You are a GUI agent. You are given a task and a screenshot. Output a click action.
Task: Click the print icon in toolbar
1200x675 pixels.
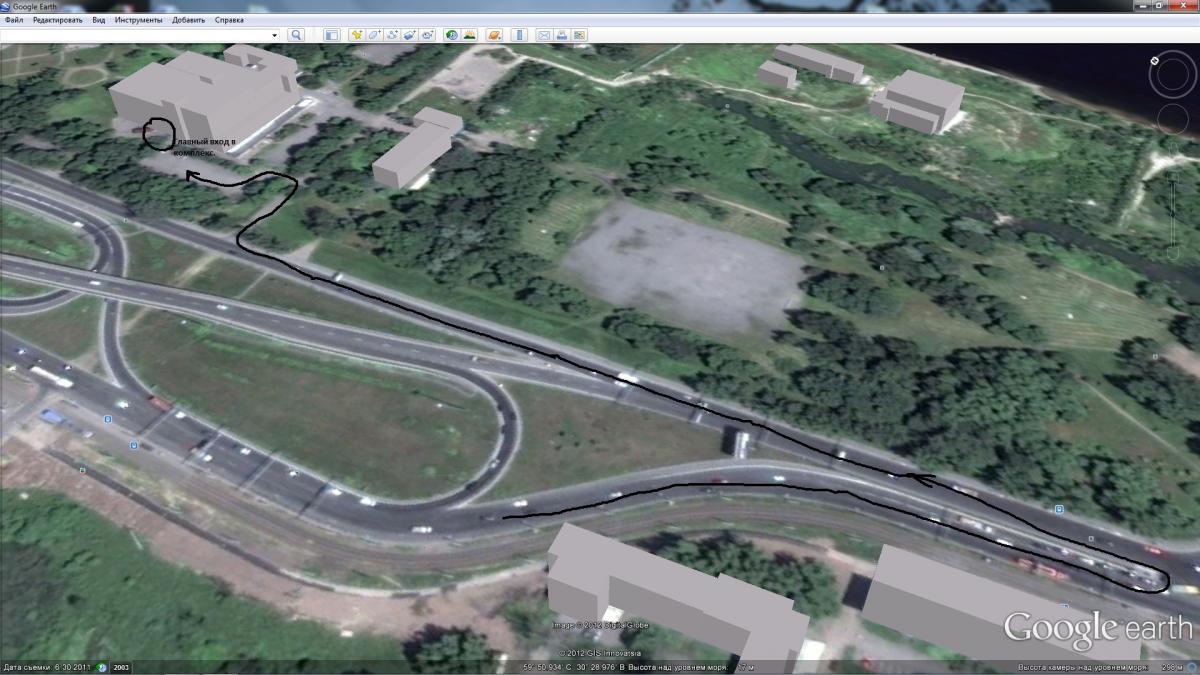[562, 35]
